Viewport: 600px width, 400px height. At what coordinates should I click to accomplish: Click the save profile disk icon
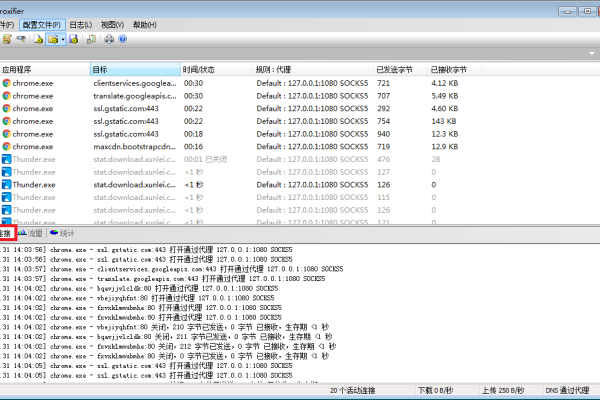click(75, 39)
